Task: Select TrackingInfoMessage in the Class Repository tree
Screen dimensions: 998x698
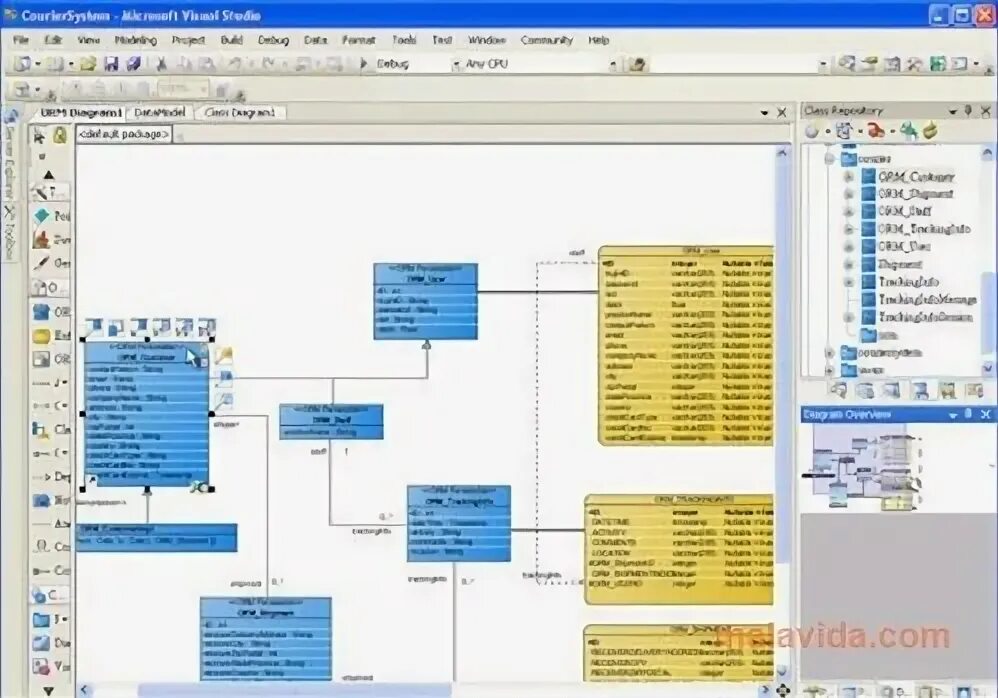Action: [x=927, y=299]
